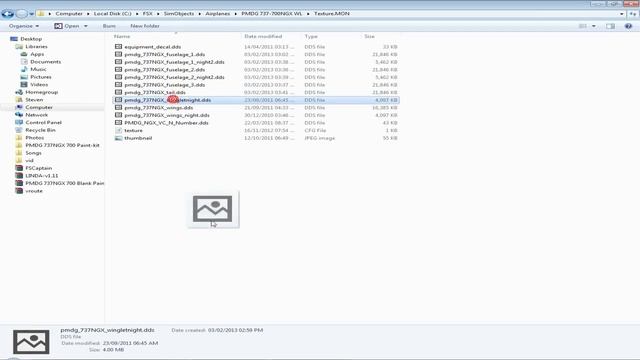
Task: Click the New folder button
Action: tap(144, 26)
